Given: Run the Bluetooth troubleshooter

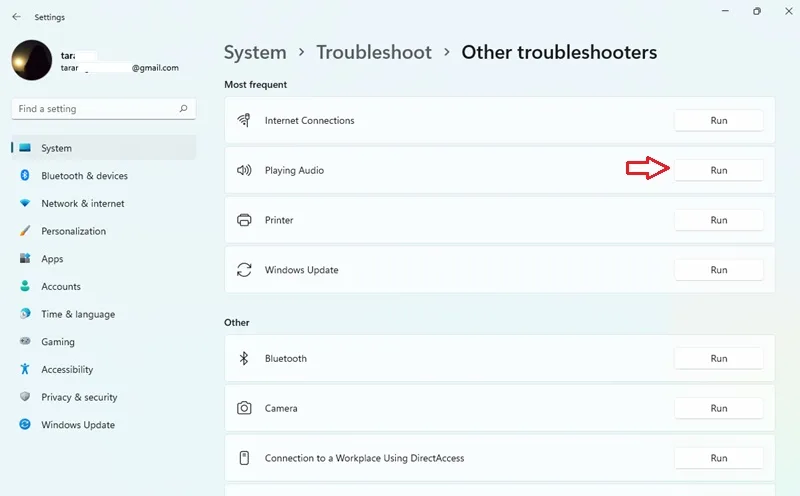Looking at the screenshot, I should [x=718, y=358].
